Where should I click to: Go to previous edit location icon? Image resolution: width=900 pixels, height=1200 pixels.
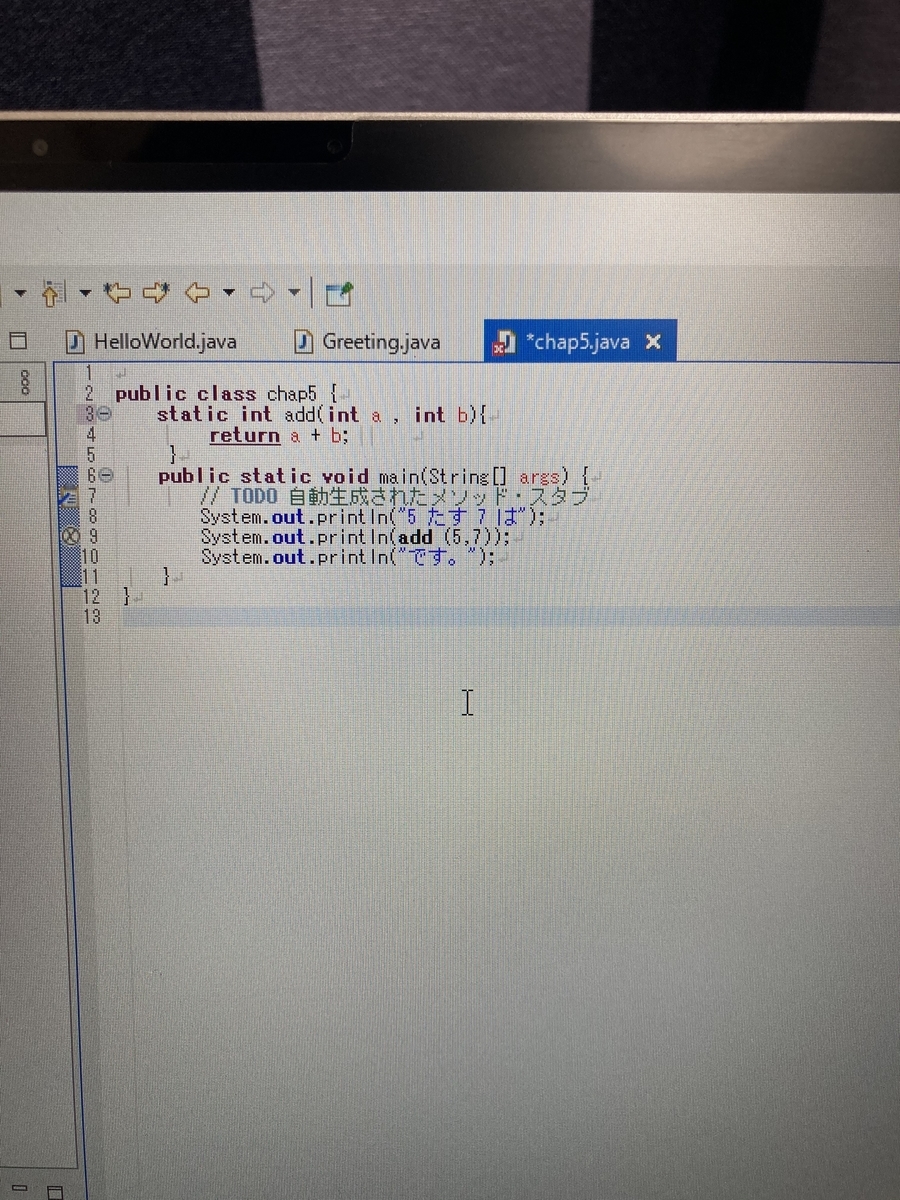tap(118, 293)
